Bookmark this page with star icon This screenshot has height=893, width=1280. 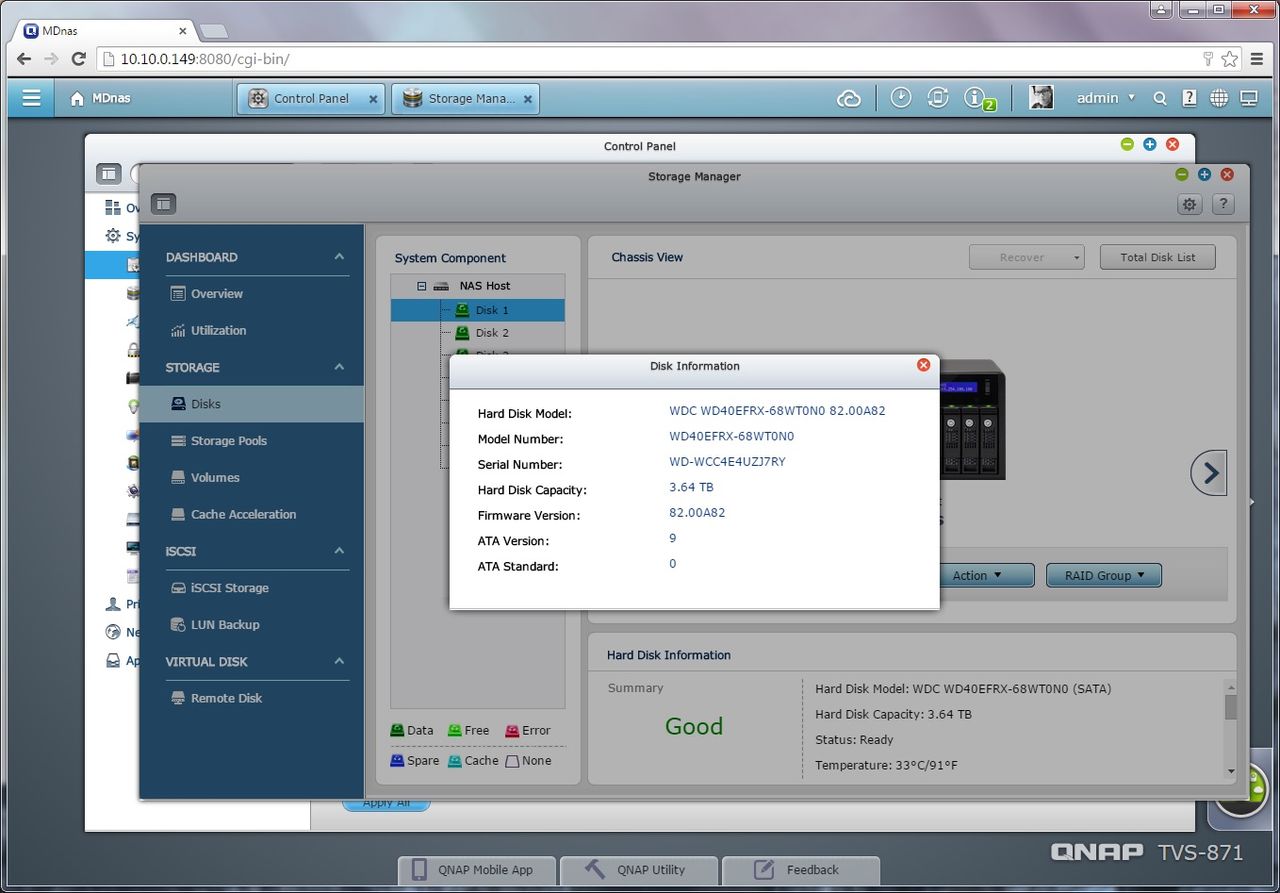[1229, 59]
